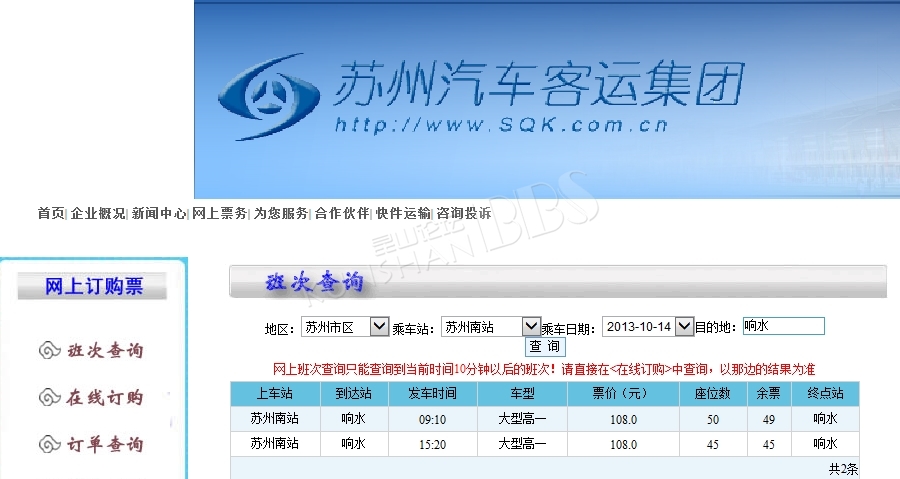This screenshot has width=900, height=479.
Task: Go to 首页 in the navigation bar
Action: tap(51, 213)
